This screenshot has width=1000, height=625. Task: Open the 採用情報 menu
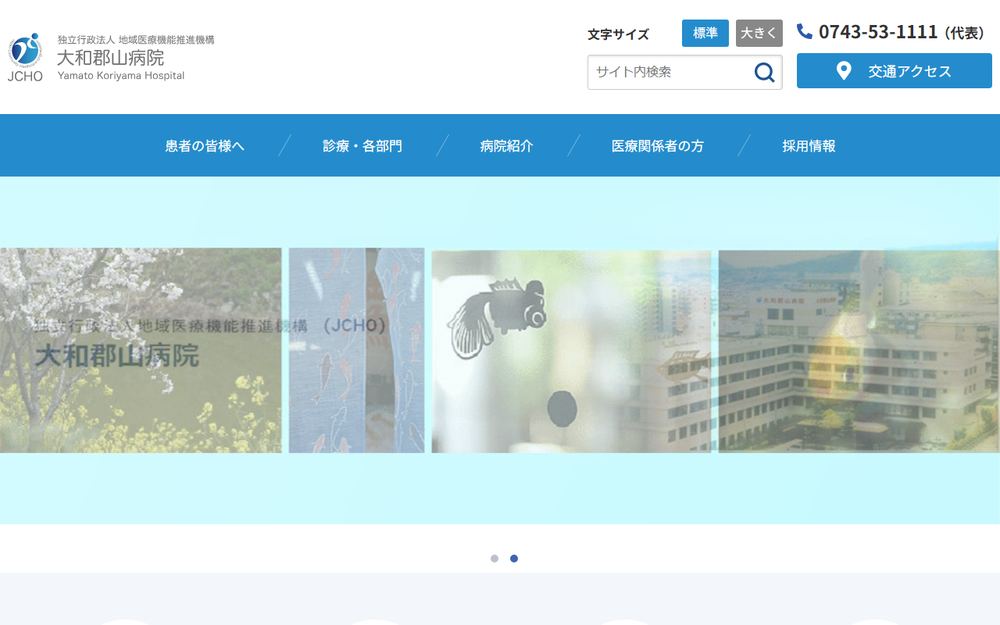point(809,146)
